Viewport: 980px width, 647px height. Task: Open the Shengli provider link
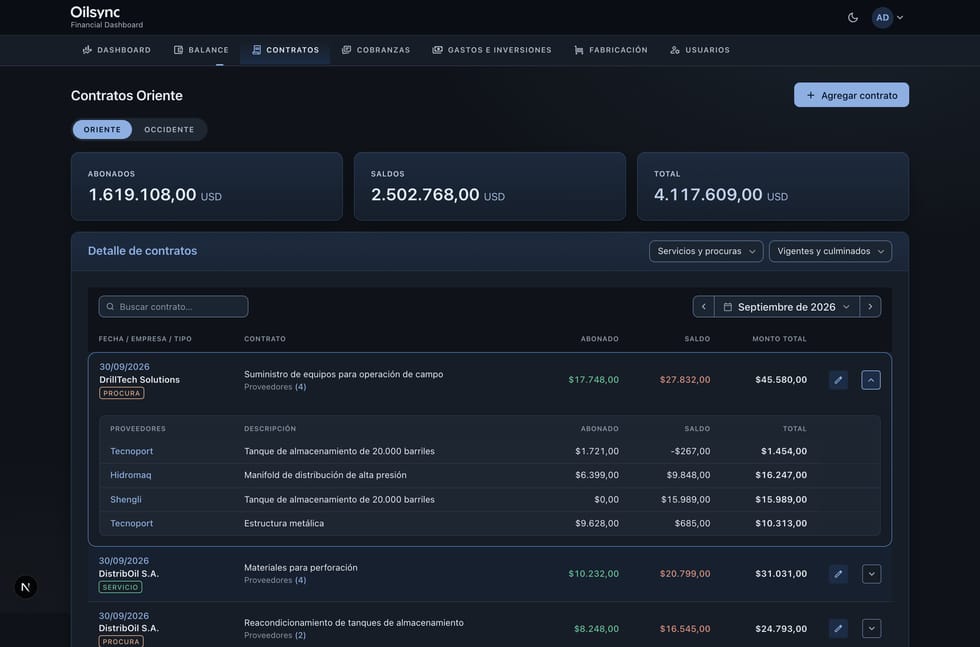coord(126,499)
